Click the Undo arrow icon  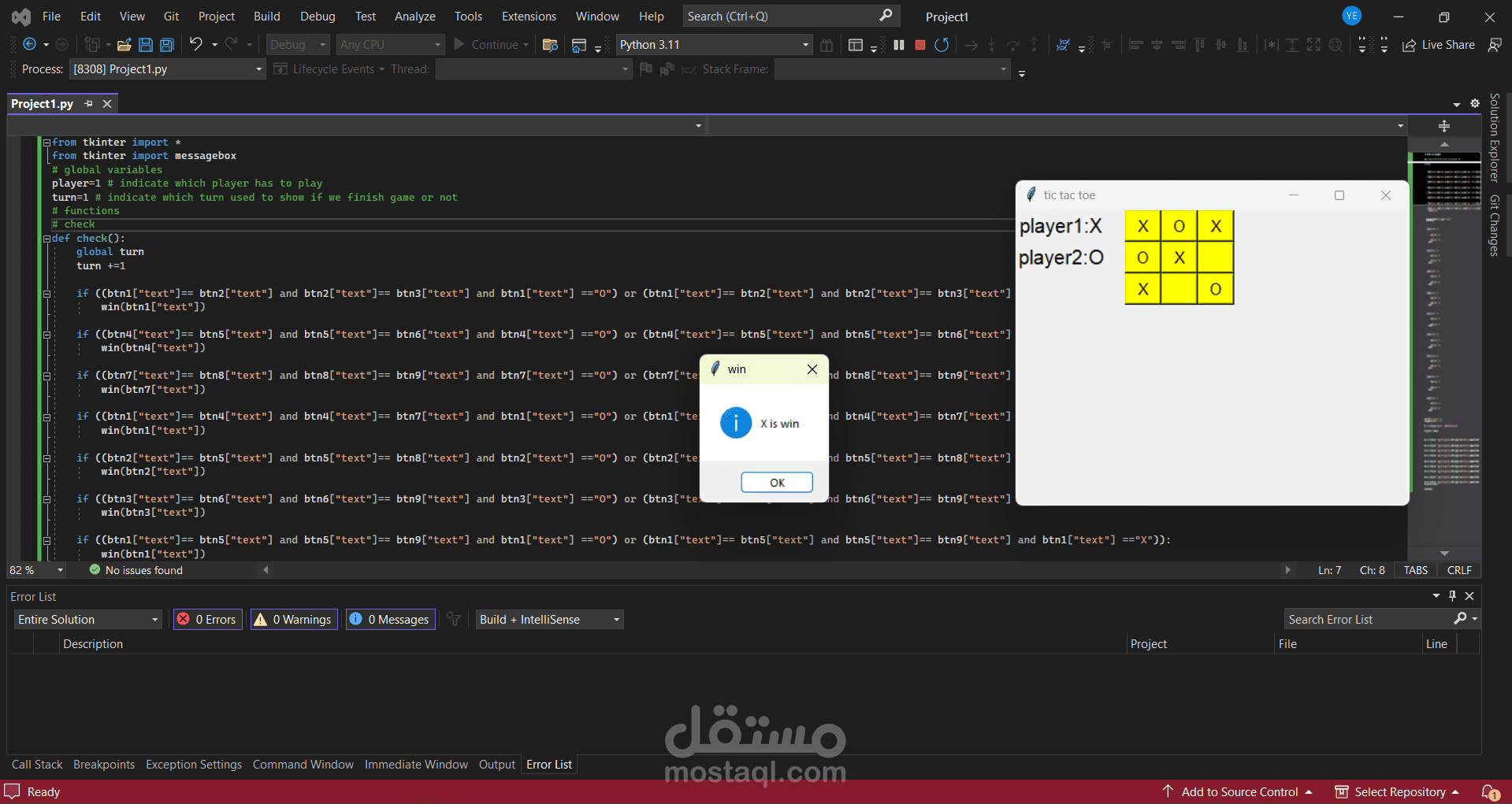pos(196,45)
